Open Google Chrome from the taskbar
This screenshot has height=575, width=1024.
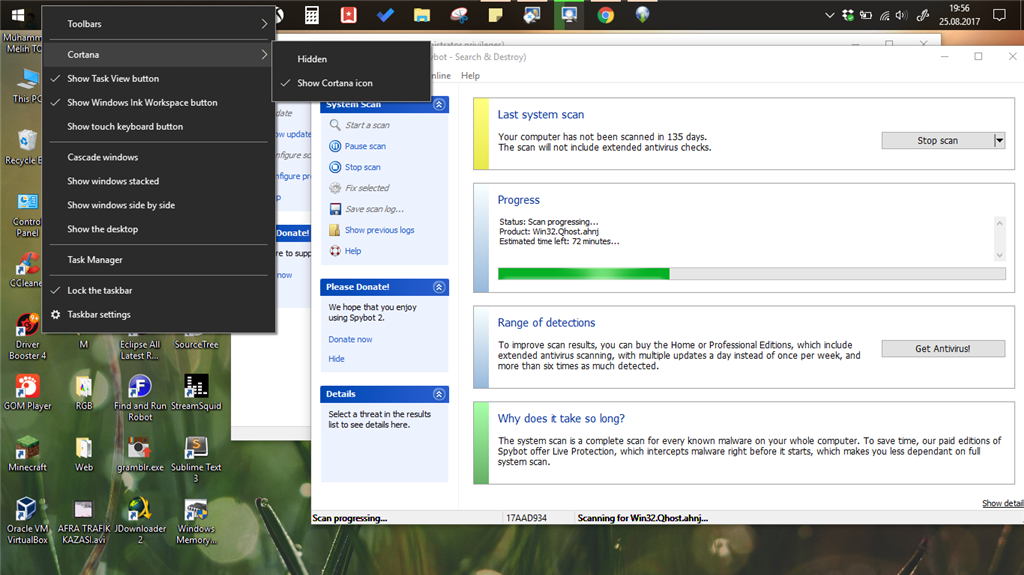click(605, 15)
